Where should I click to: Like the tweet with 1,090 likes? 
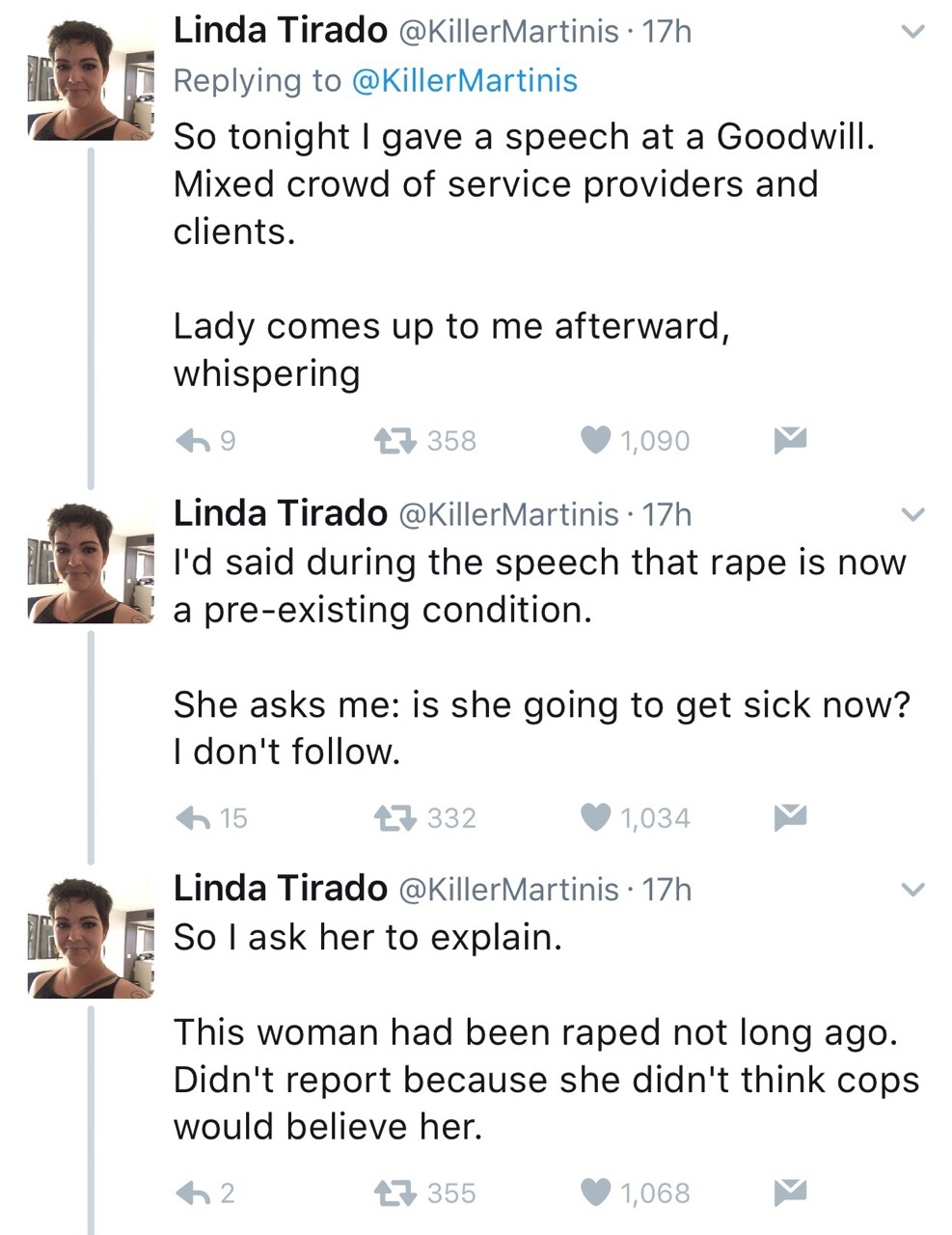[596, 441]
